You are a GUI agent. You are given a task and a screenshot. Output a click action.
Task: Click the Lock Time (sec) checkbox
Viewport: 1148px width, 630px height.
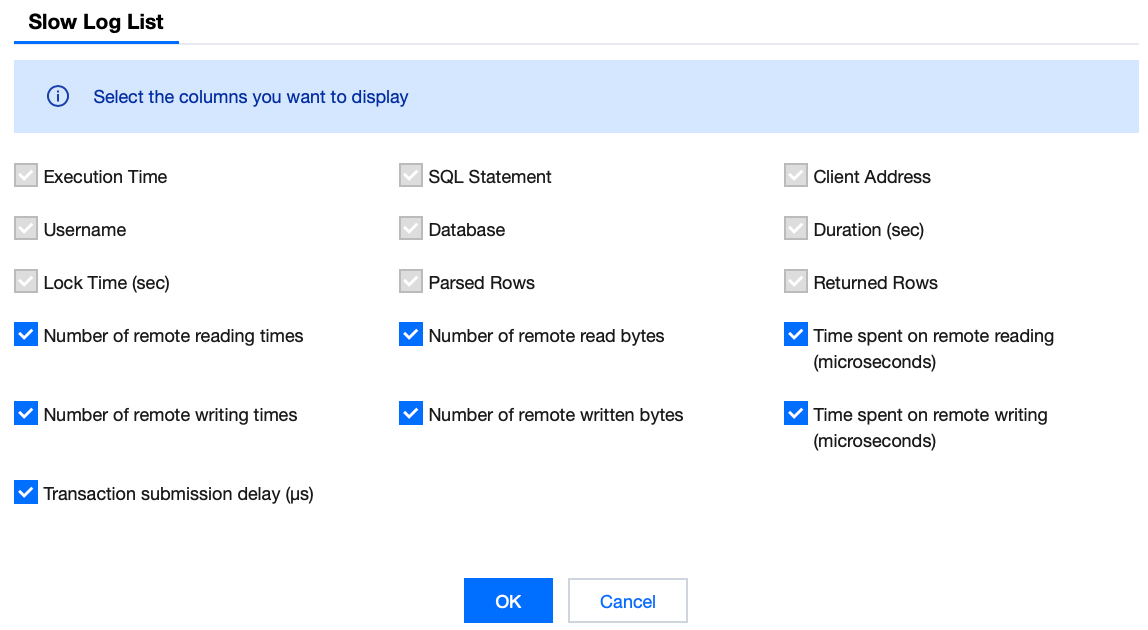coord(26,282)
